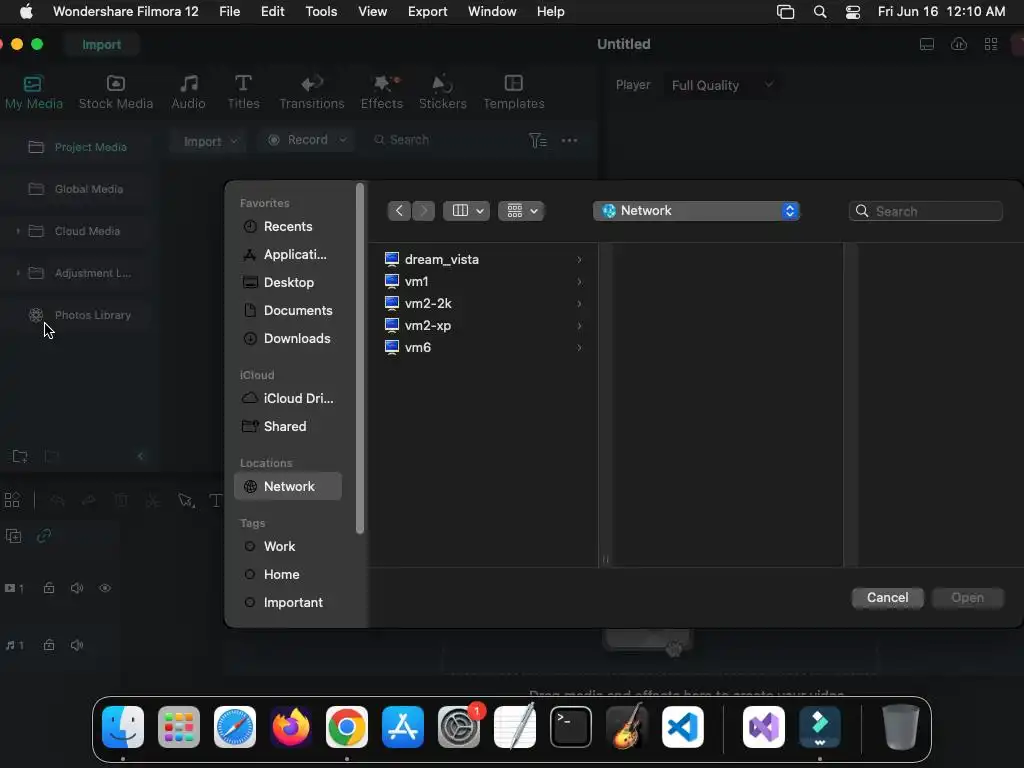Open the Templates tab
The height and width of the screenshot is (768, 1024).
(x=513, y=92)
